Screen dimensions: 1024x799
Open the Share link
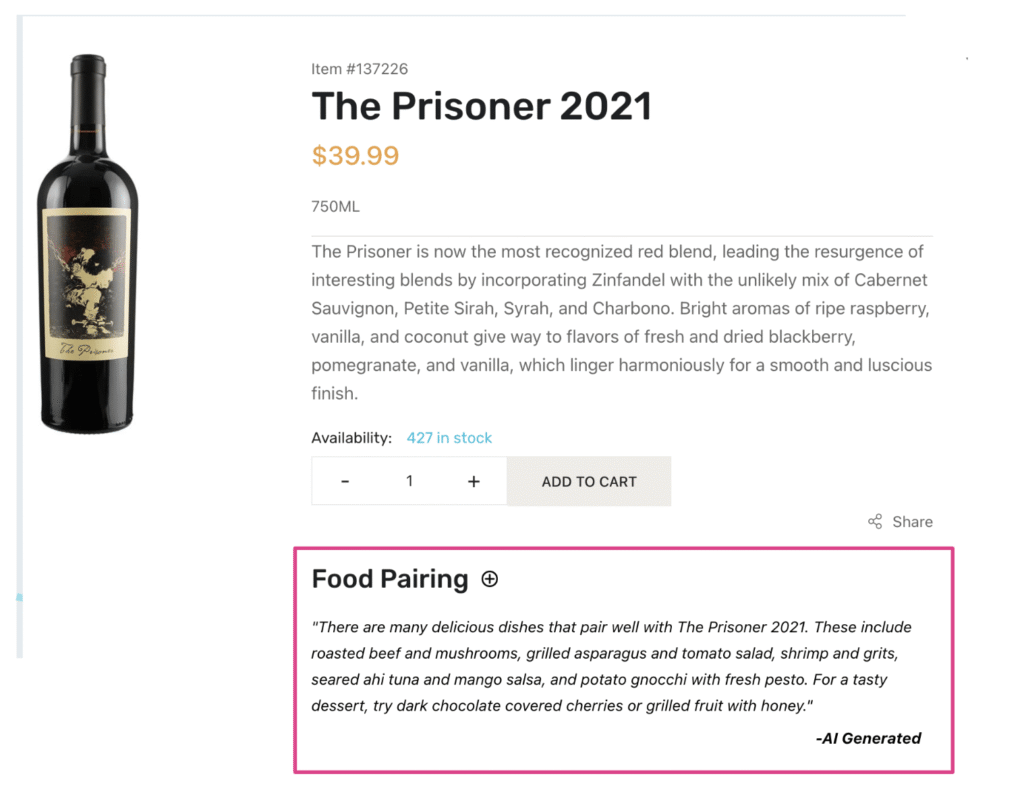912,521
